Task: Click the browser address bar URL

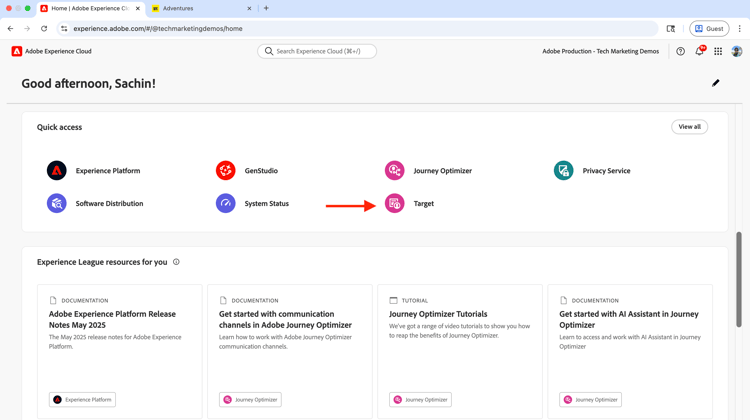Action: (x=158, y=29)
